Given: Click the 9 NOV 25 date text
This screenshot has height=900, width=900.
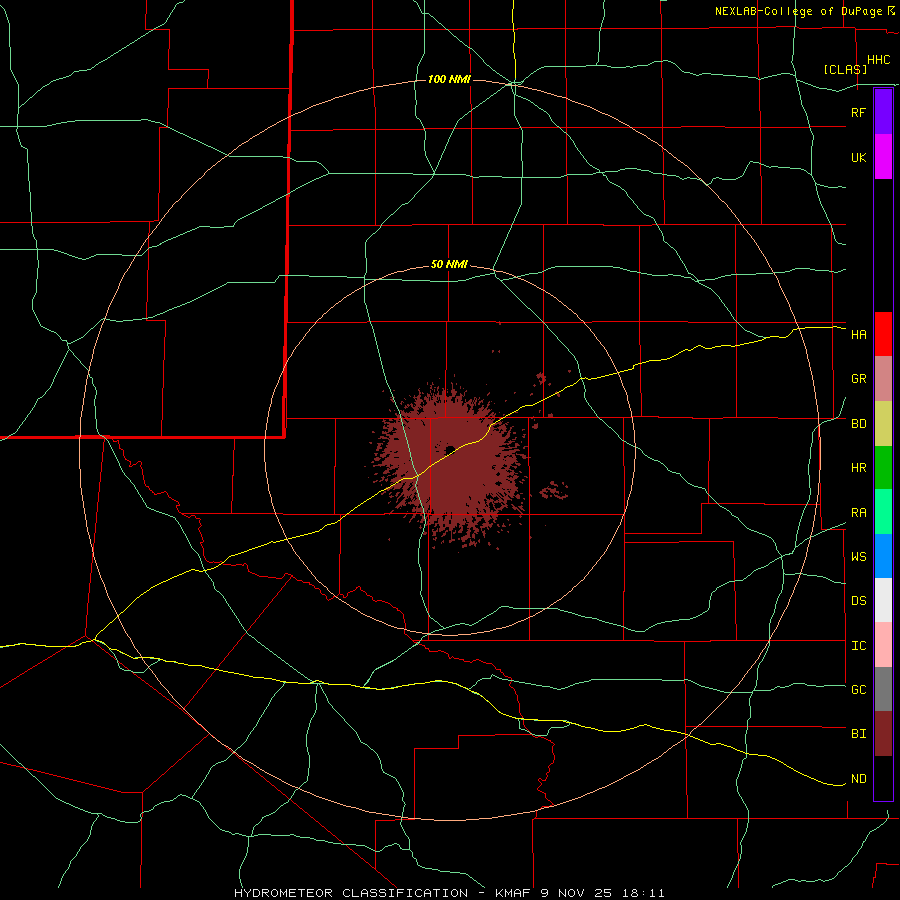Looking at the screenshot, I should (576, 893).
